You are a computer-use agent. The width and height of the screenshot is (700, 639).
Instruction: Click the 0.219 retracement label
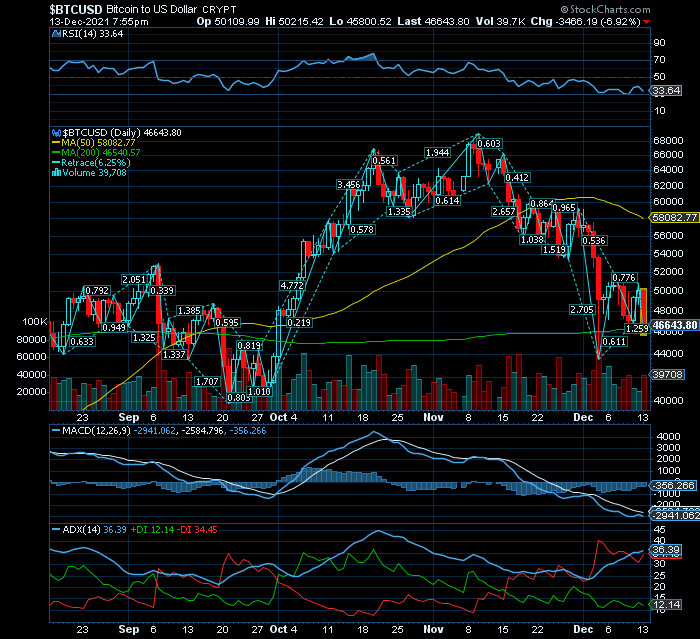299,322
